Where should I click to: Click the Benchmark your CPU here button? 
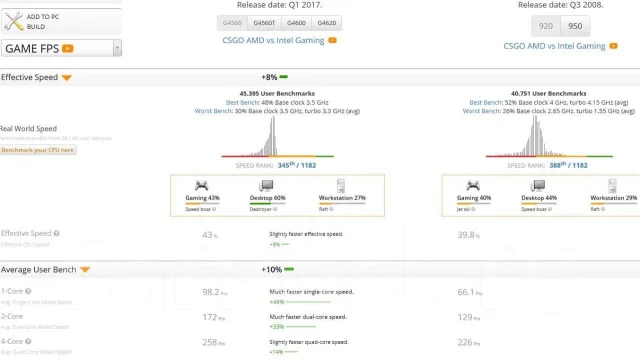(x=38, y=150)
